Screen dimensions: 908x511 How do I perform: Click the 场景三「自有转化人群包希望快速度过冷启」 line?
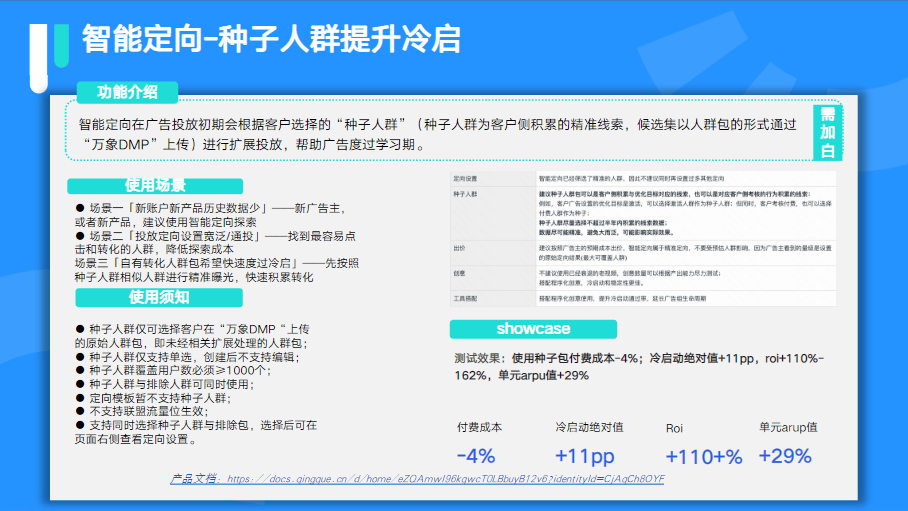click(217, 270)
